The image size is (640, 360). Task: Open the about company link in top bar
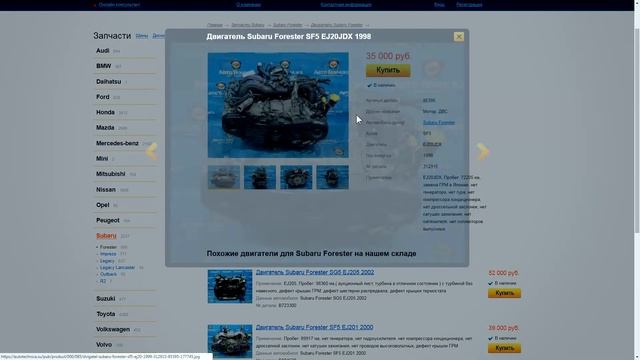click(248, 5)
